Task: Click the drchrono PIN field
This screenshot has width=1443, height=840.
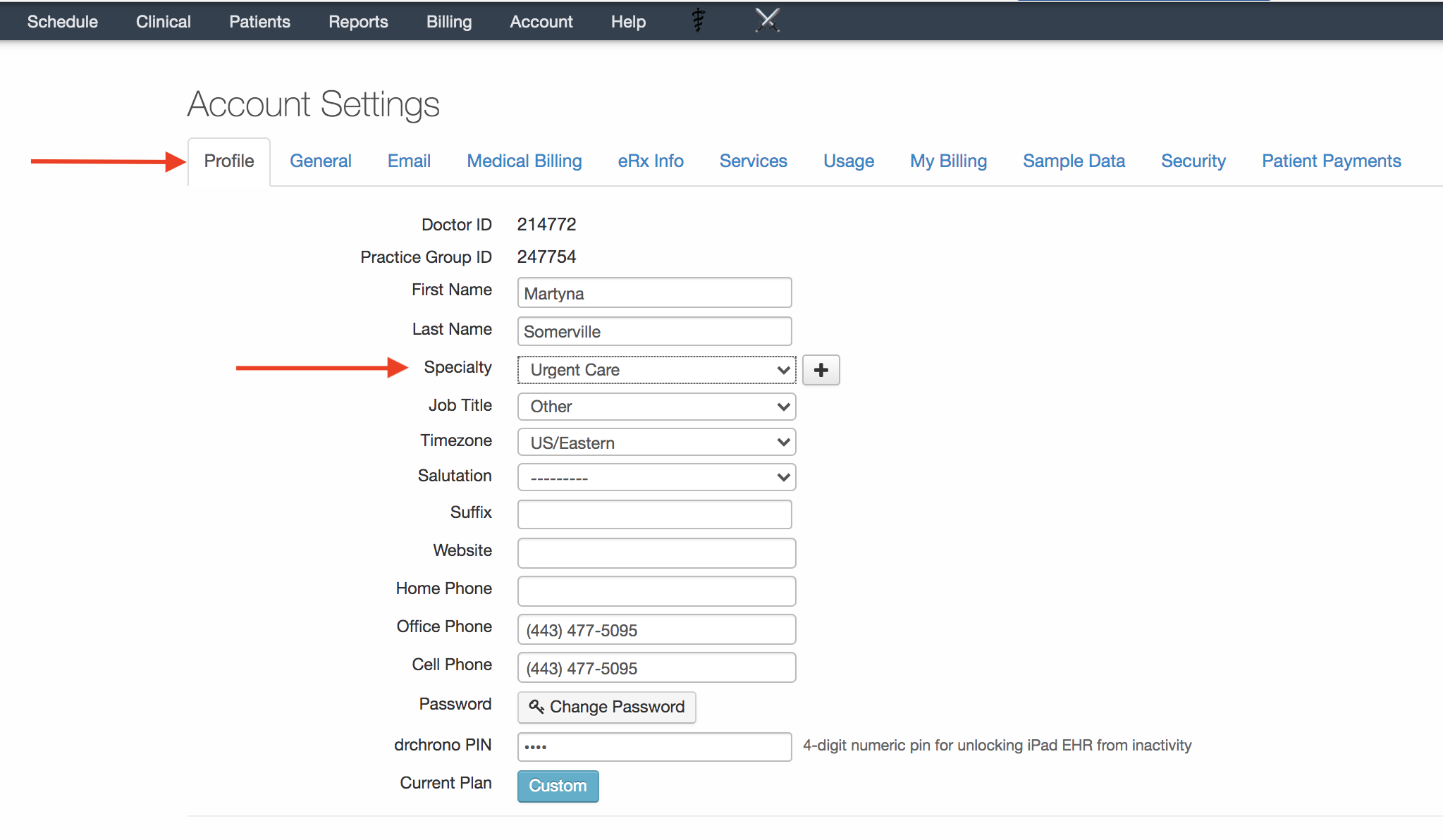Action: 654,747
